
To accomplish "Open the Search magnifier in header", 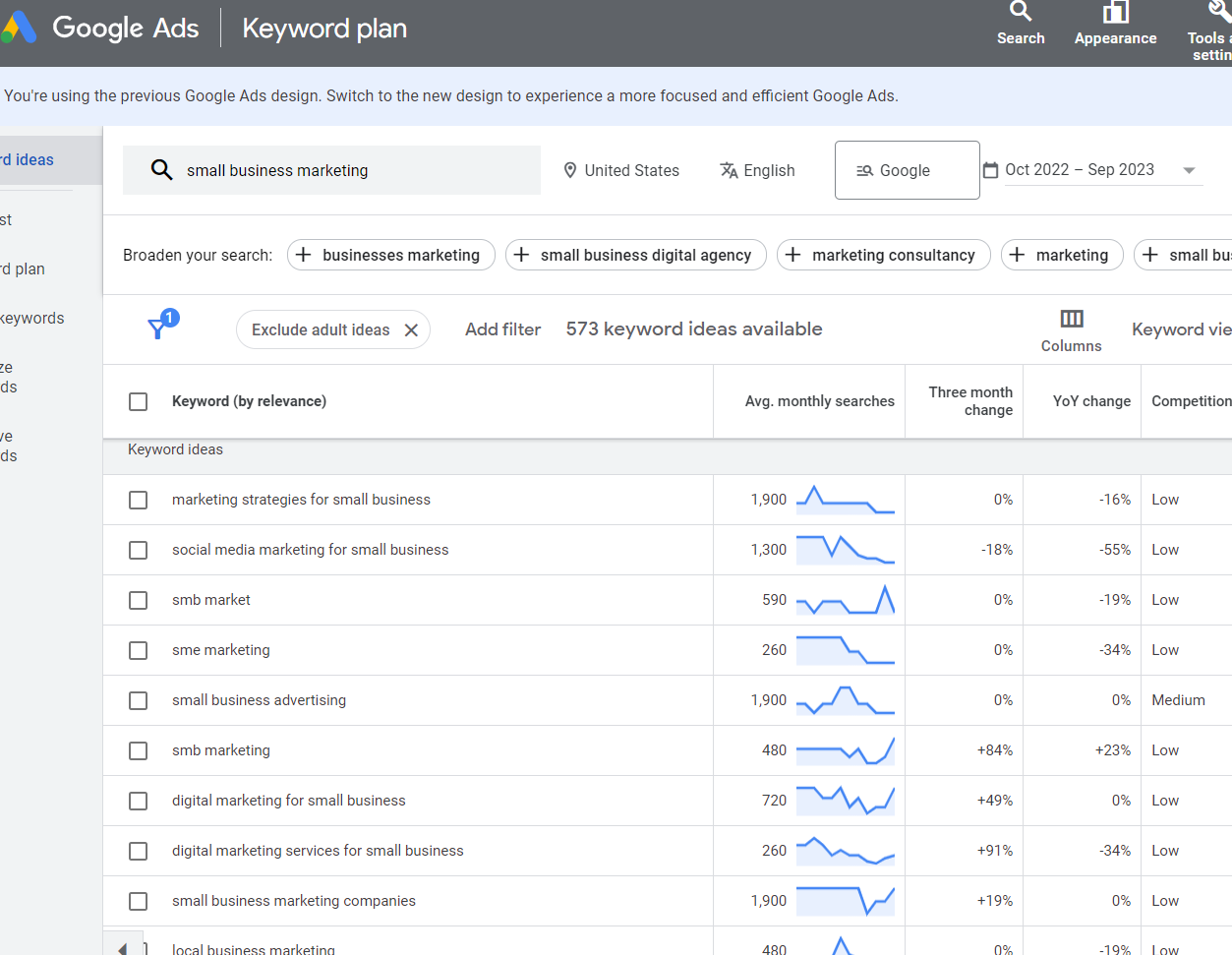I will pyautogui.click(x=1021, y=12).
